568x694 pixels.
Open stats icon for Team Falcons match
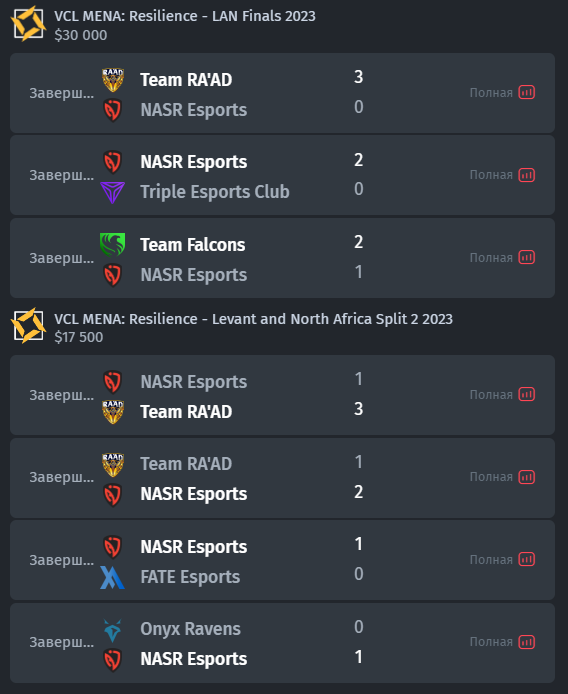pyautogui.click(x=526, y=257)
